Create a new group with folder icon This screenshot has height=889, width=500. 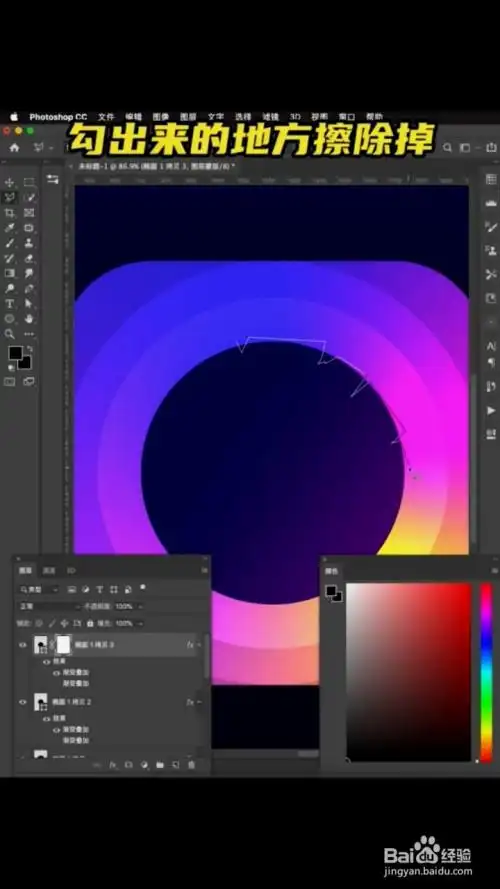(160, 765)
